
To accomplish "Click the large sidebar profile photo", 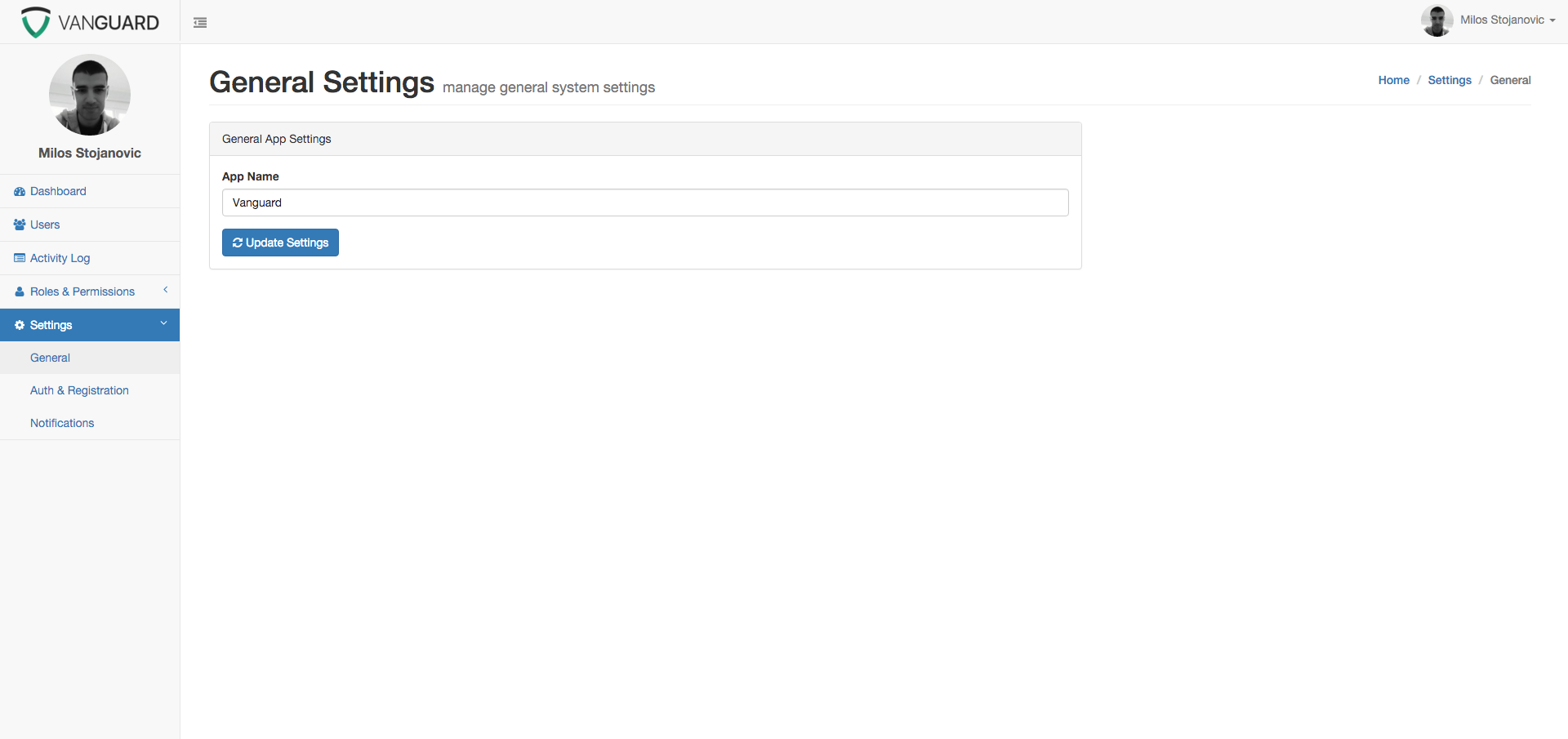I will [90, 95].
